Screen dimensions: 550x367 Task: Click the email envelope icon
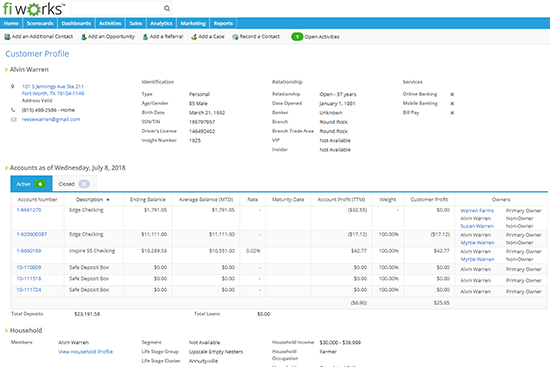(14, 120)
